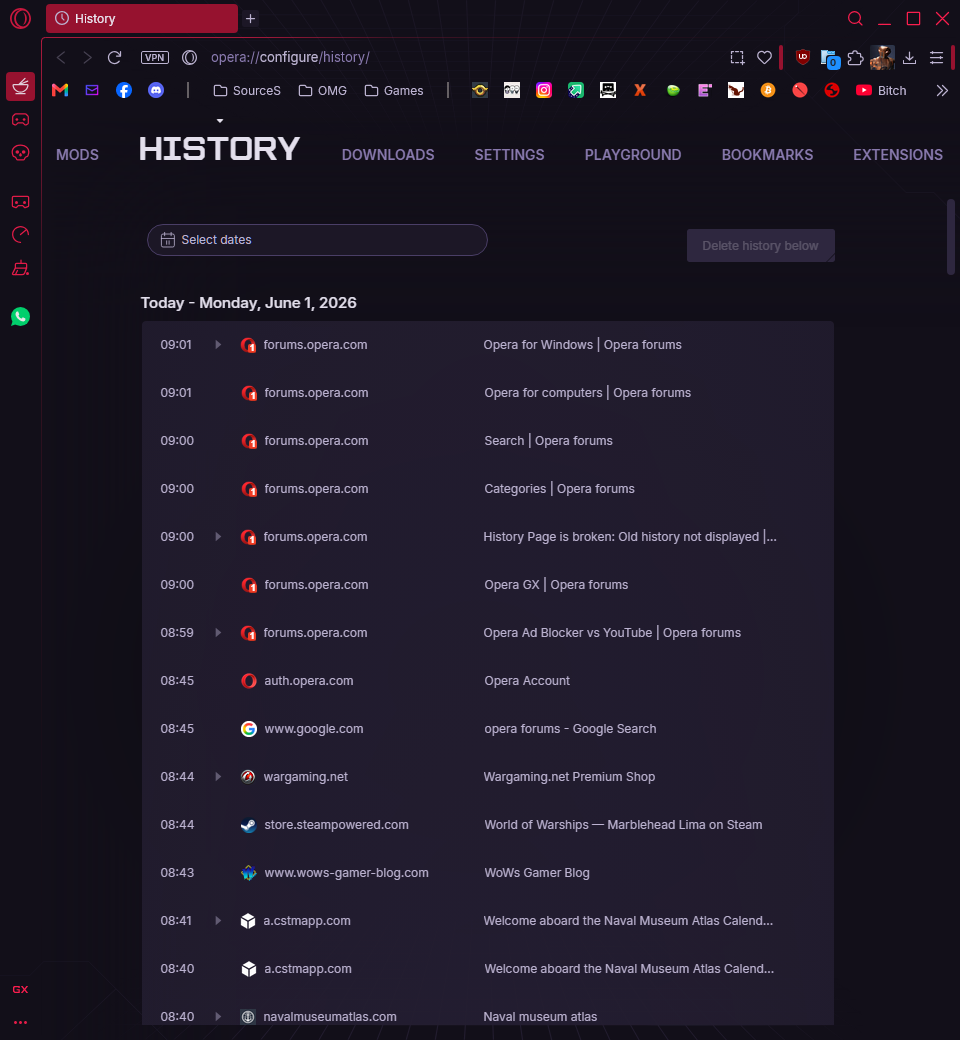Open the downloads arrow icon in toolbar
Image resolution: width=960 pixels, height=1040 pixels.
pos(910,58)
